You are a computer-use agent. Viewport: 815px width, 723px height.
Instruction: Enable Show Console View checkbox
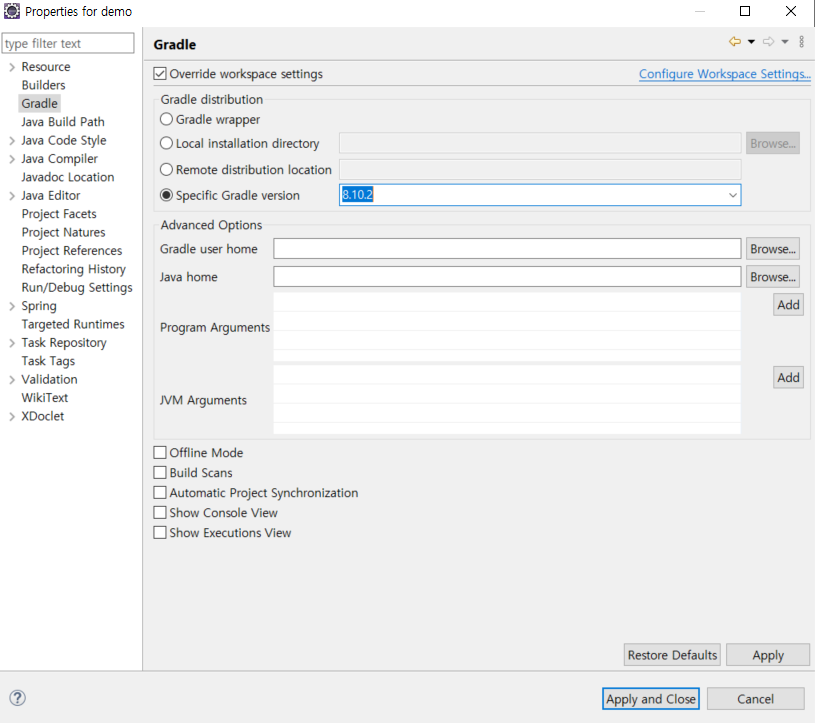pyautogui.click(x=160, y=512)
